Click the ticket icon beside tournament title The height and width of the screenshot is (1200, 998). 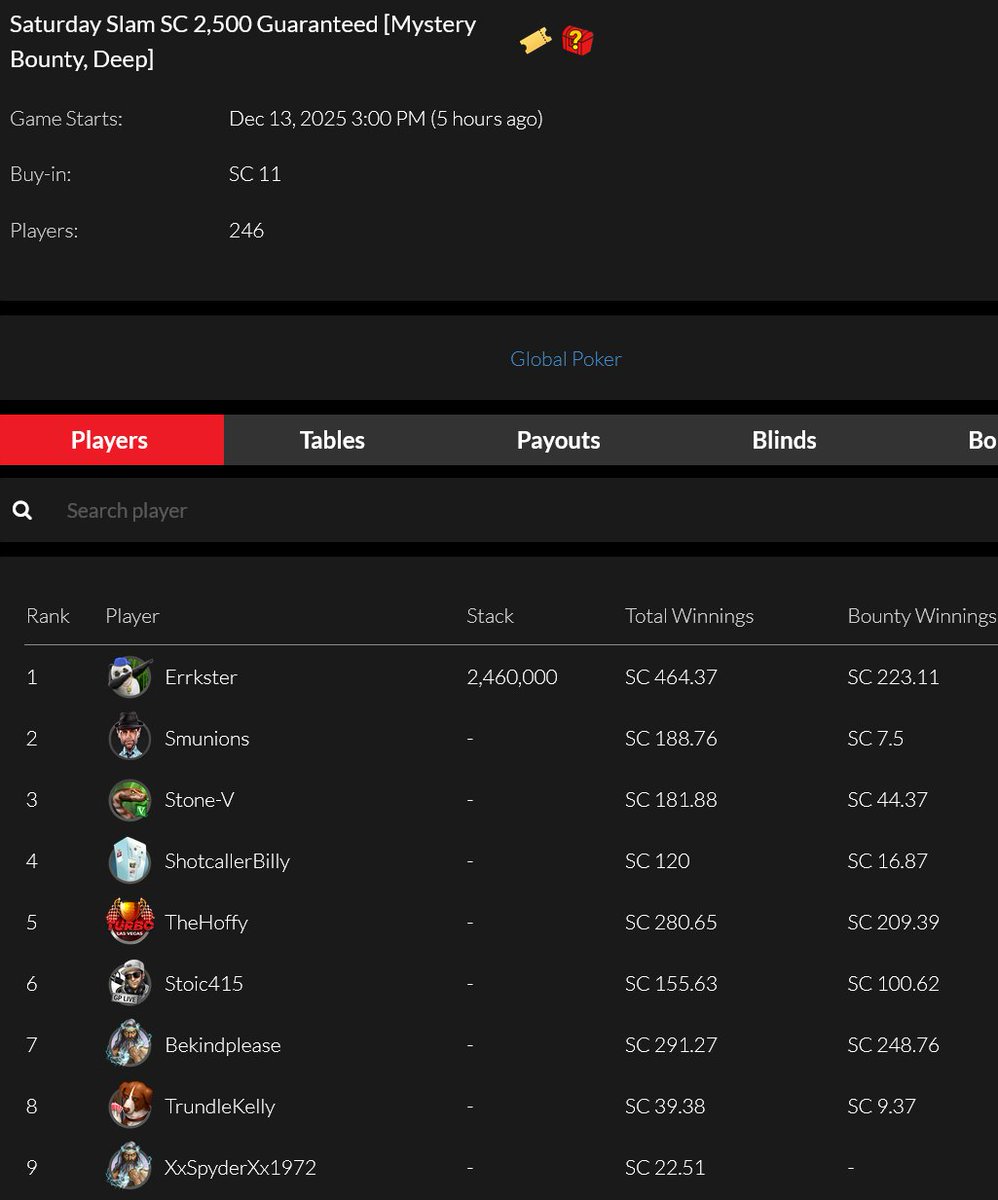(x=536, y=41)
